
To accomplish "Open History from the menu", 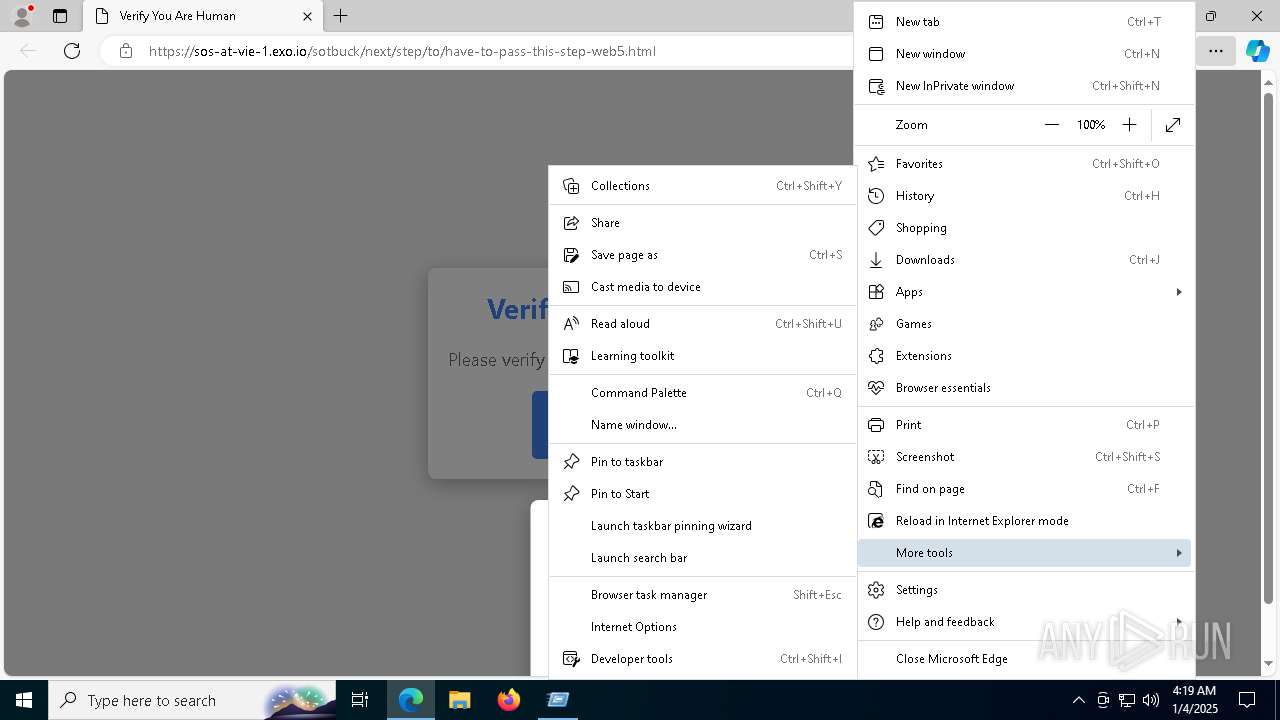I will pyautogui.click(x=1024, y=196).
